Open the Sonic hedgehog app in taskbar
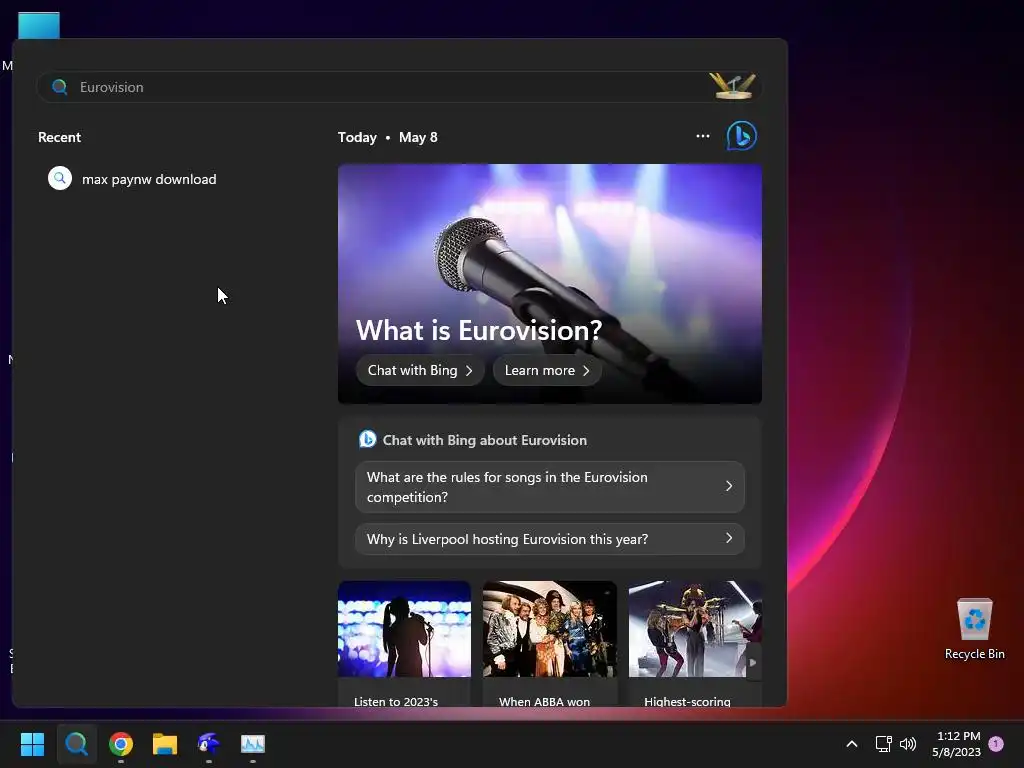The width and height of the screenshot is (1024, 768). (x=209, y=743)
